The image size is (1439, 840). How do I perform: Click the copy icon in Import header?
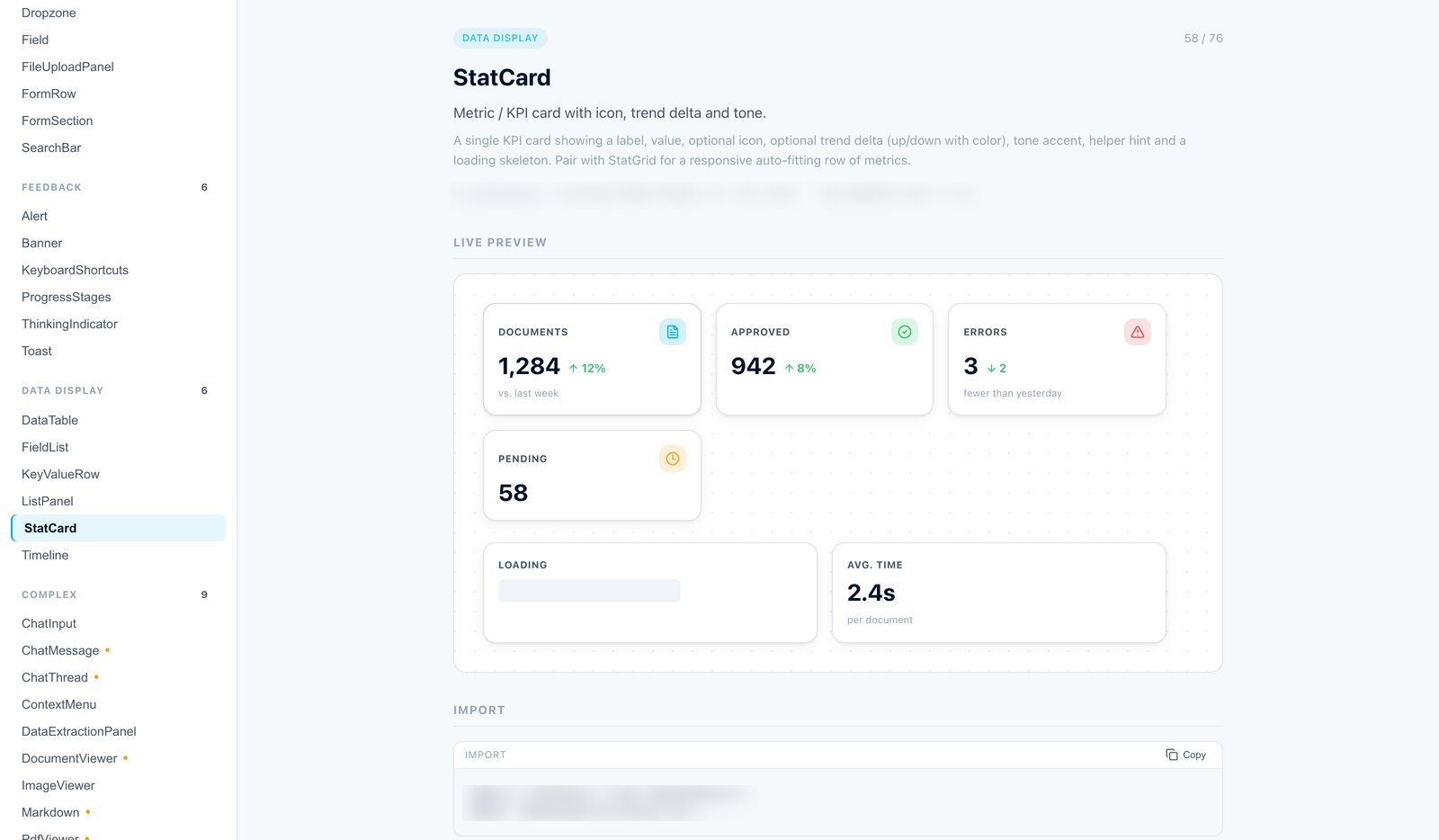1171,755
